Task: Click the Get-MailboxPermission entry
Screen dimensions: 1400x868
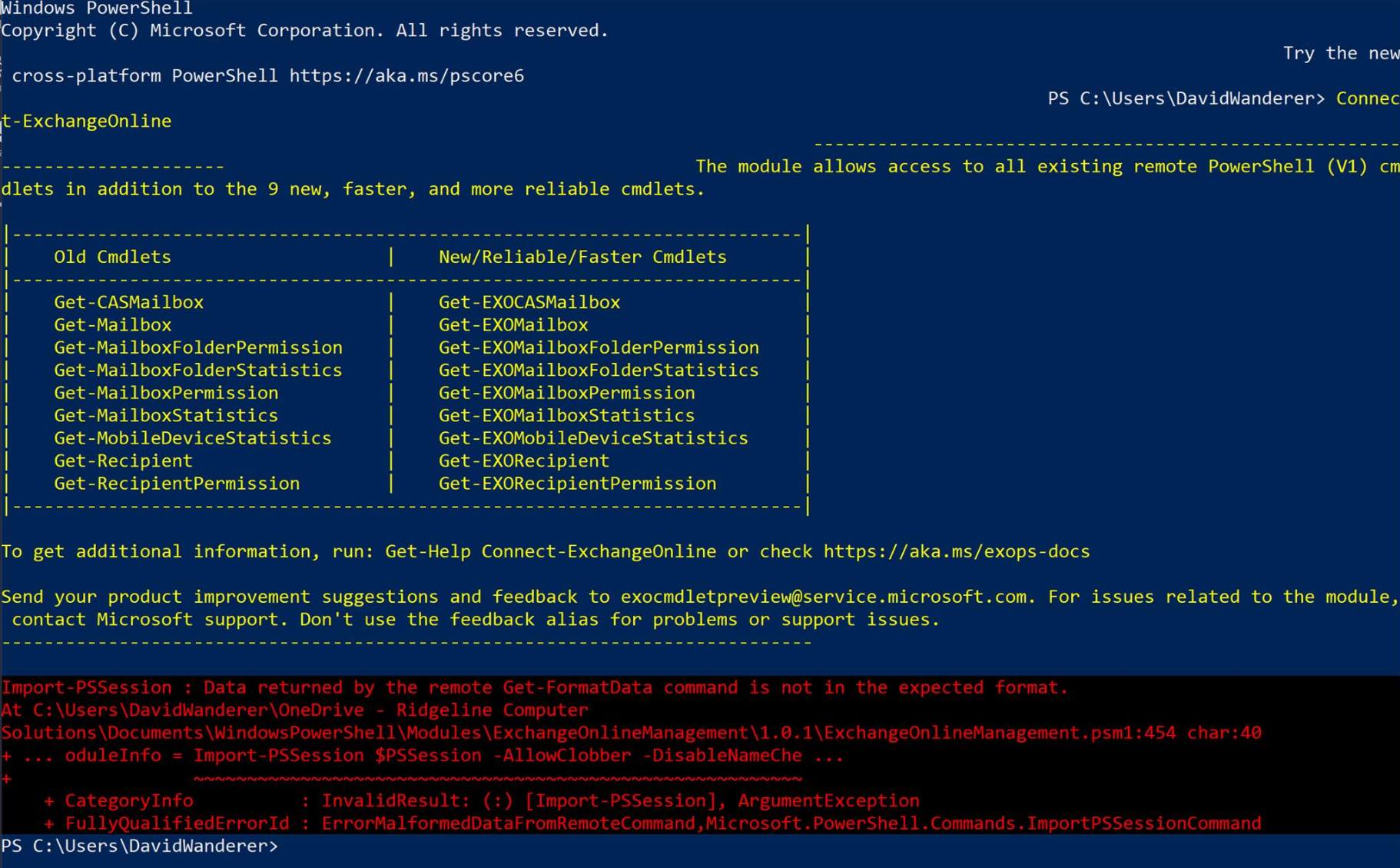Action: click(x=166, y=393)
